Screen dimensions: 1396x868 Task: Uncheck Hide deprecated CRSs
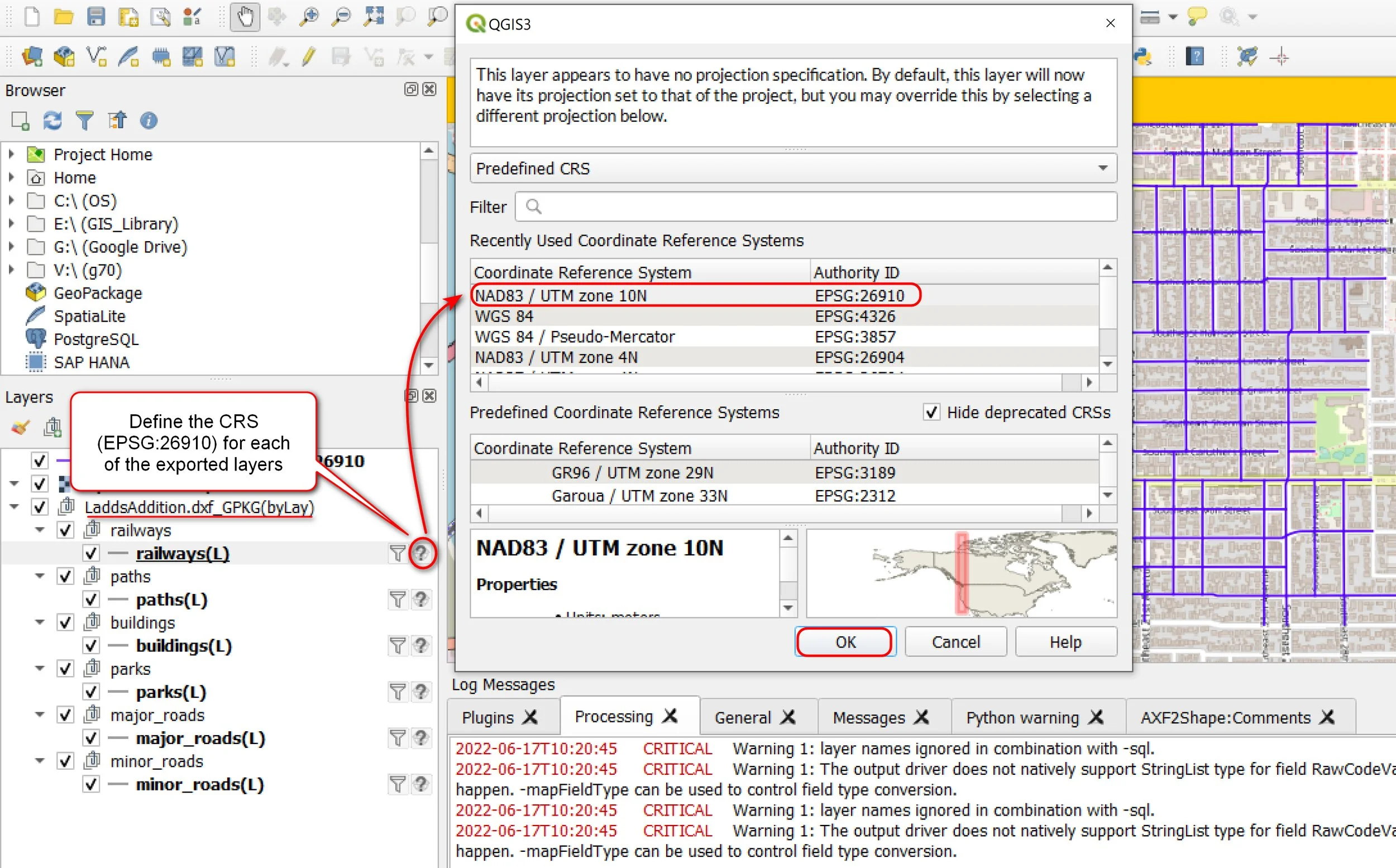[931, 412]
